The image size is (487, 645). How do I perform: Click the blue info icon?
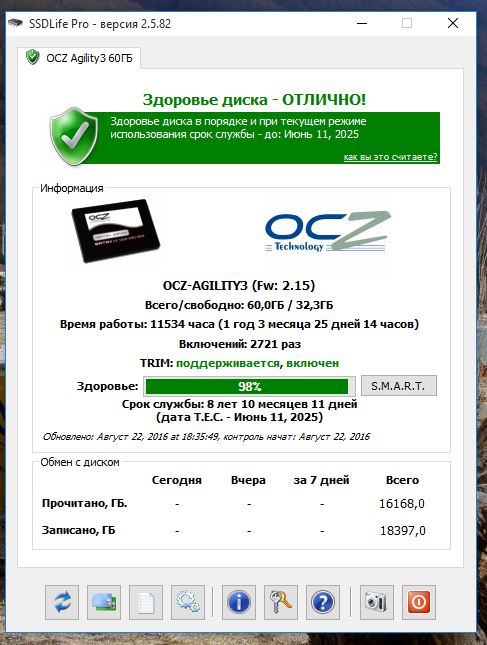(x=239, y=602)
